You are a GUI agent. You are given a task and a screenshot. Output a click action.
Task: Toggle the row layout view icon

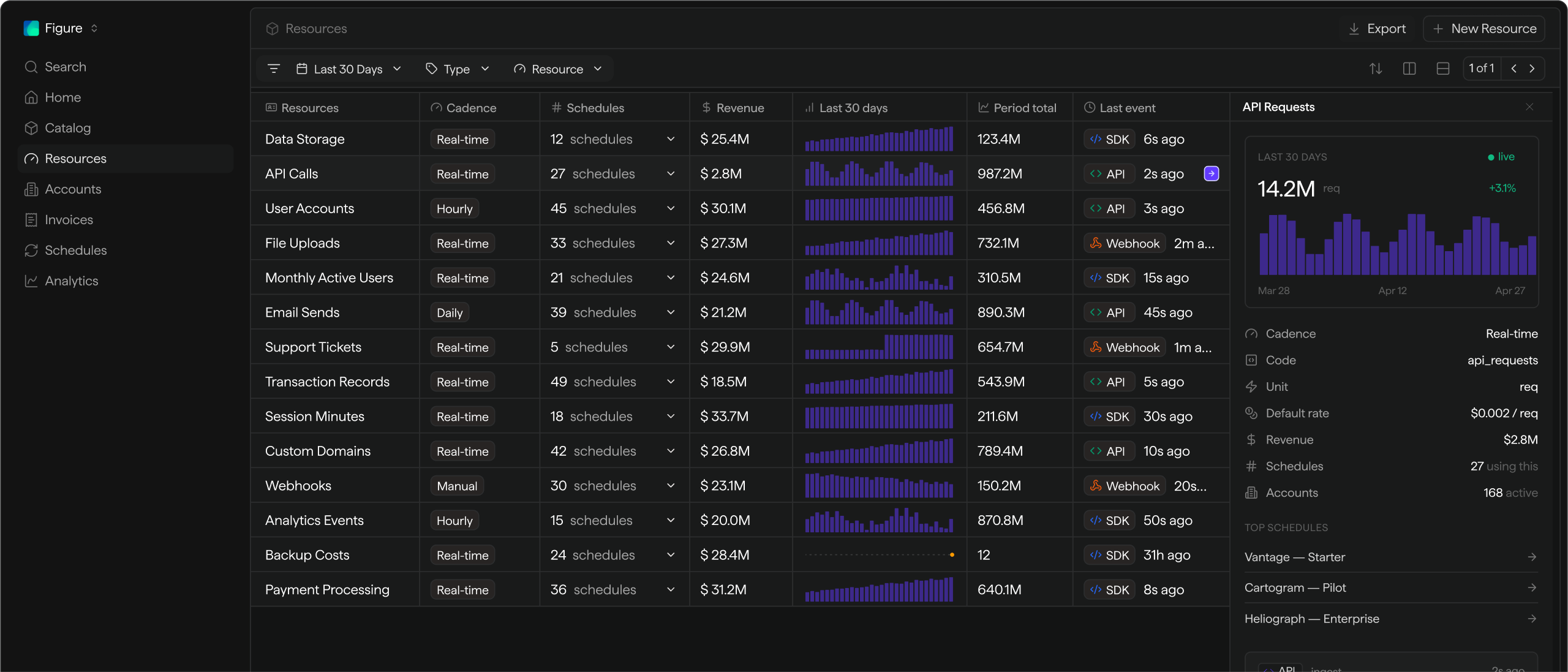click(1443, 69)
